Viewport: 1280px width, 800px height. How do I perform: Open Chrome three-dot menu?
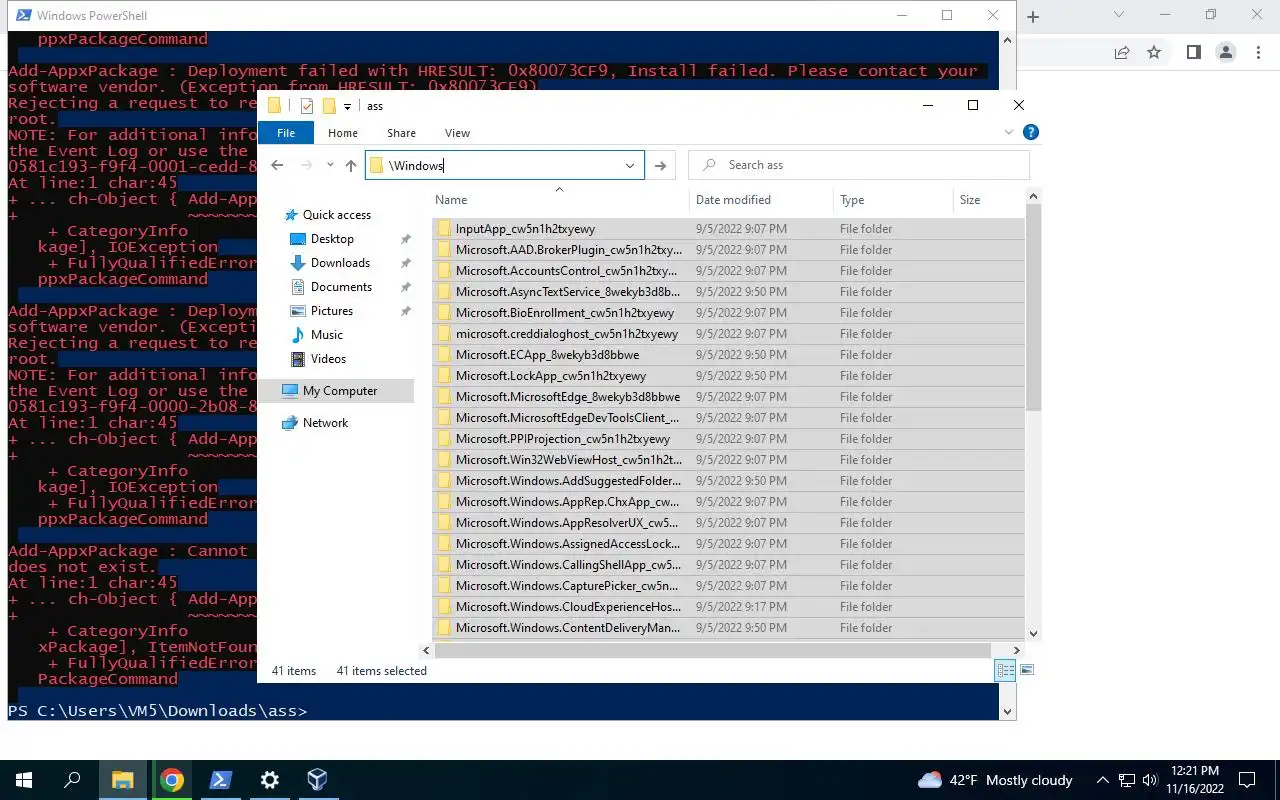point(1258,52)
